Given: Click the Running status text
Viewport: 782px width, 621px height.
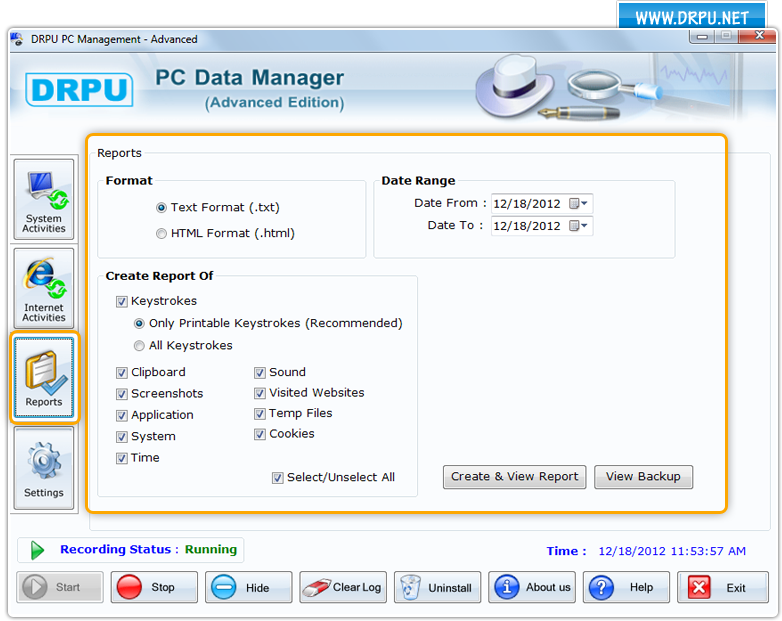Looking at the screenshot, I should click(x=210, y=550).
